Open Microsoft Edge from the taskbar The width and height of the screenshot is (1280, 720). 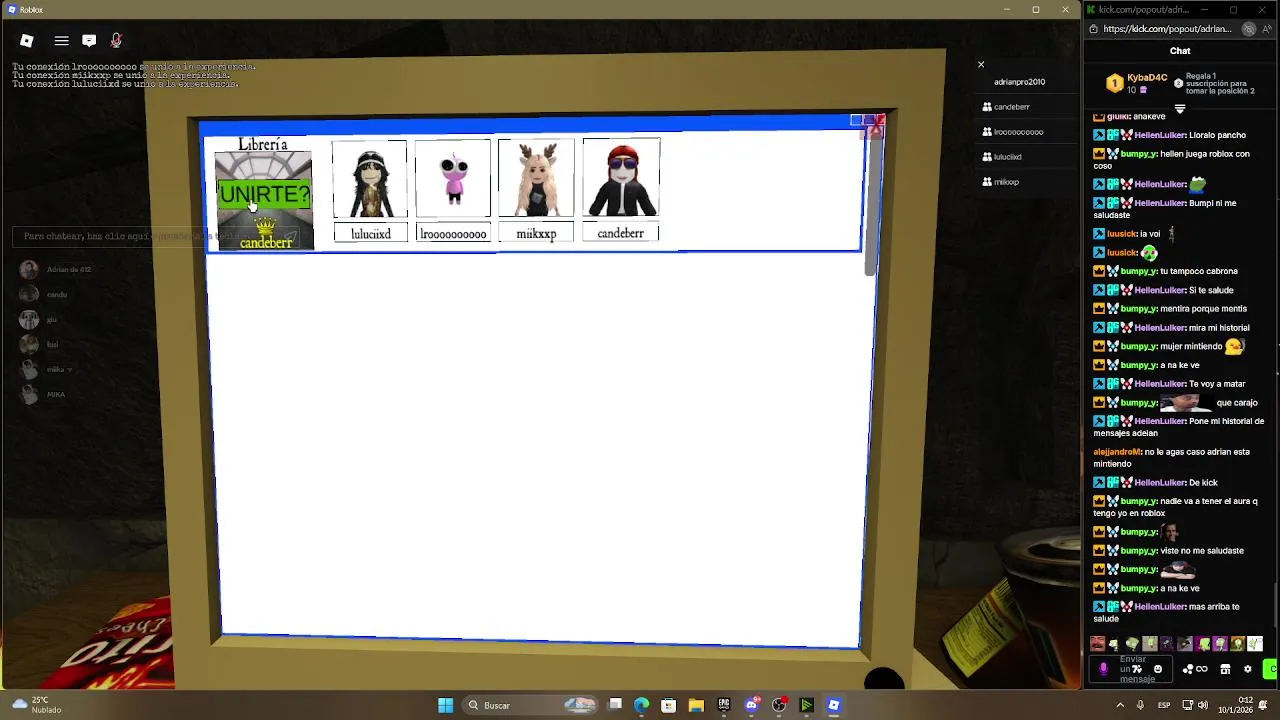pos(641,705)
